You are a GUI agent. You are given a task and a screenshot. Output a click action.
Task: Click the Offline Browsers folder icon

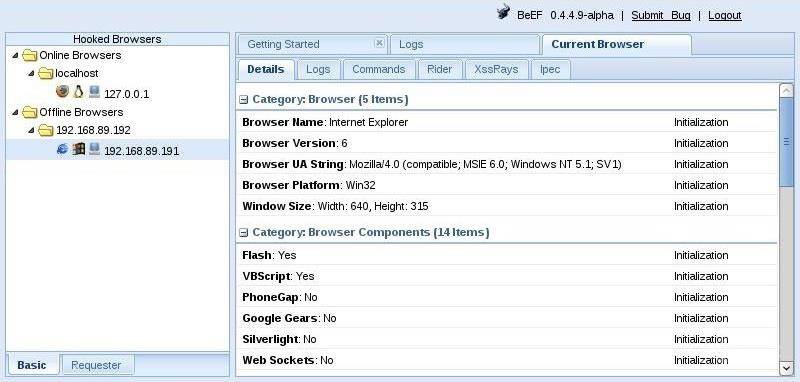click(x=30, y=112)
